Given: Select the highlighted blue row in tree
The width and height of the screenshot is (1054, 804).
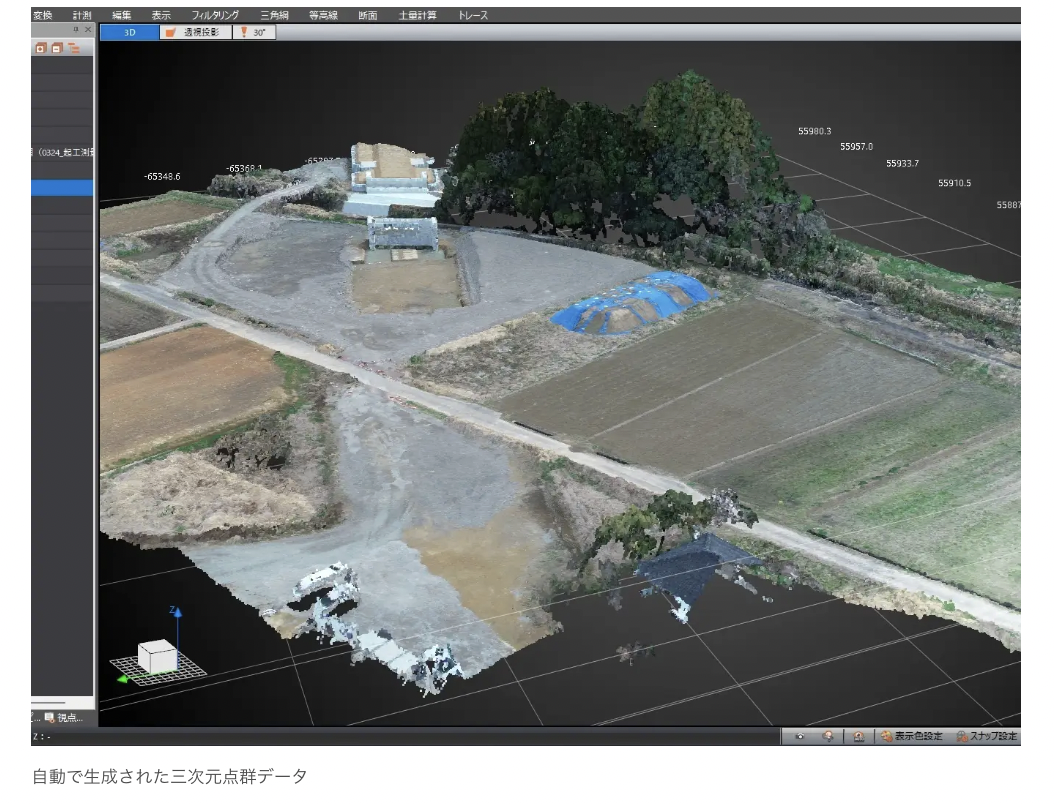Looking at the screenshot, I should pyautogui.click(x=62, y=188).
